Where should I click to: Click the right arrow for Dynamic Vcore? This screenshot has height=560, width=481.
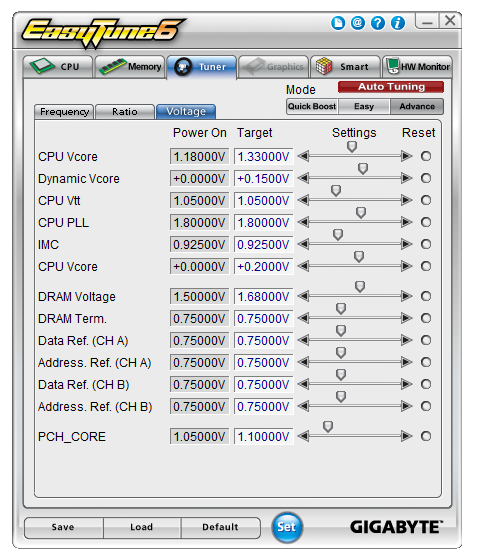click(x=407, y=178)
